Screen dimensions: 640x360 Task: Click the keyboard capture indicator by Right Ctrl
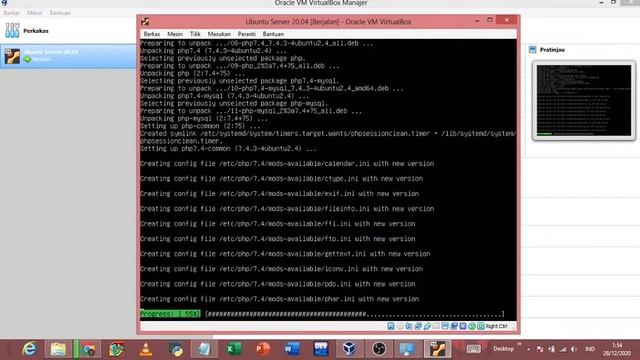(481, 326)
